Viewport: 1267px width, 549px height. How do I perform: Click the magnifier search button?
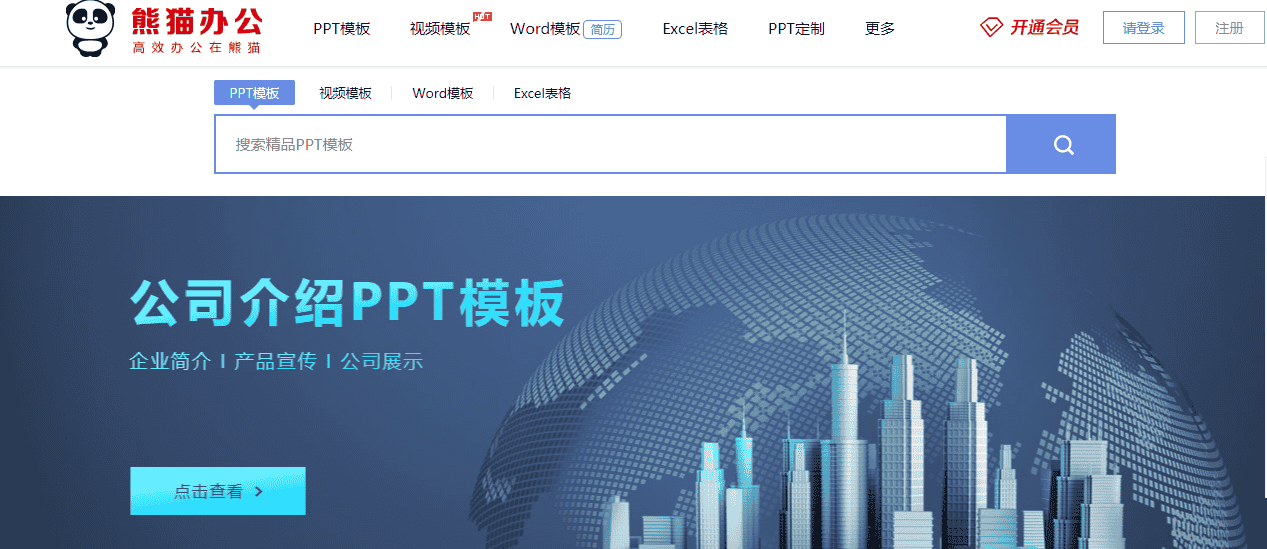(x=1061, y=145)
